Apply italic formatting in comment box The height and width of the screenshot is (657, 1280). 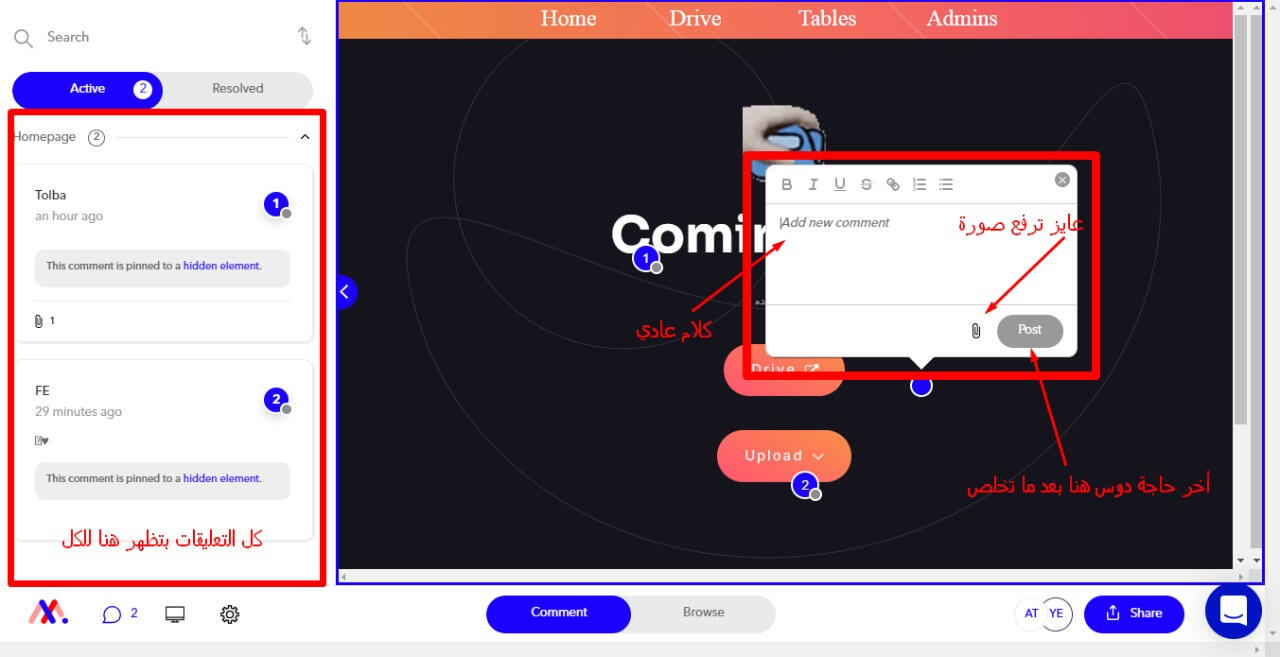[813, 184]
